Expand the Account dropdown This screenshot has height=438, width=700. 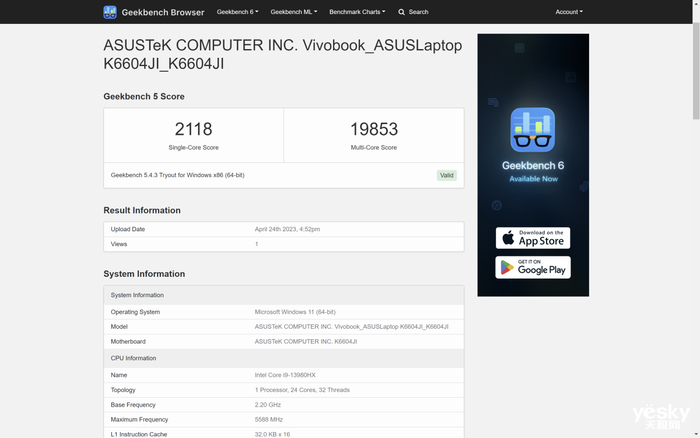coord(569,12)
